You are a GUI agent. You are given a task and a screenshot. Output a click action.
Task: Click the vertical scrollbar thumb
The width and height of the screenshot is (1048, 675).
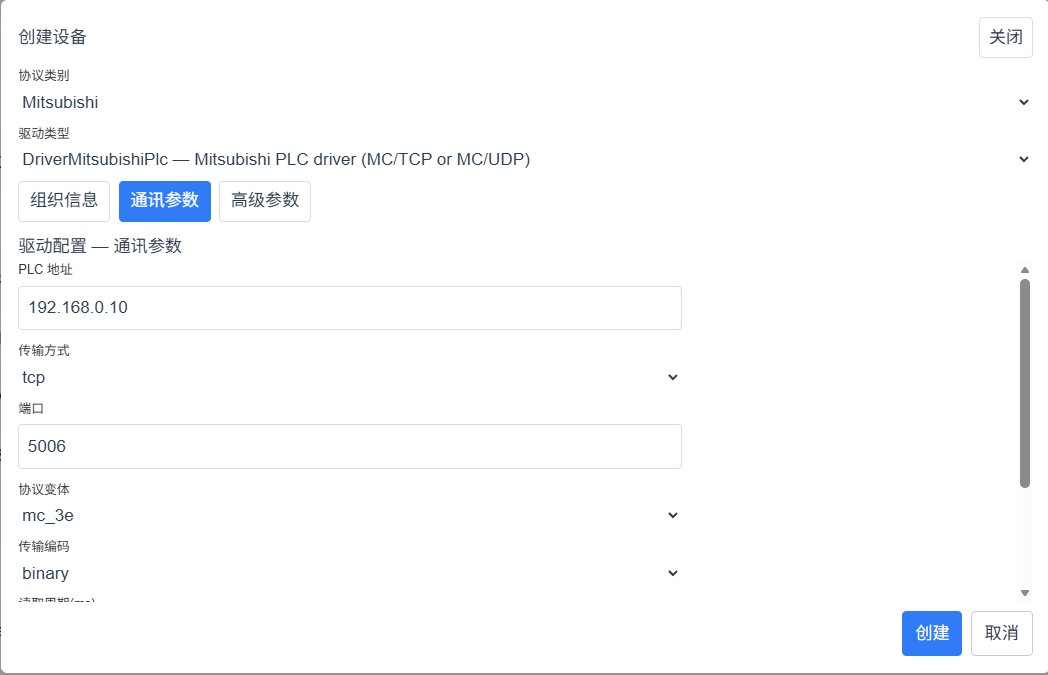click(1025, 384)
